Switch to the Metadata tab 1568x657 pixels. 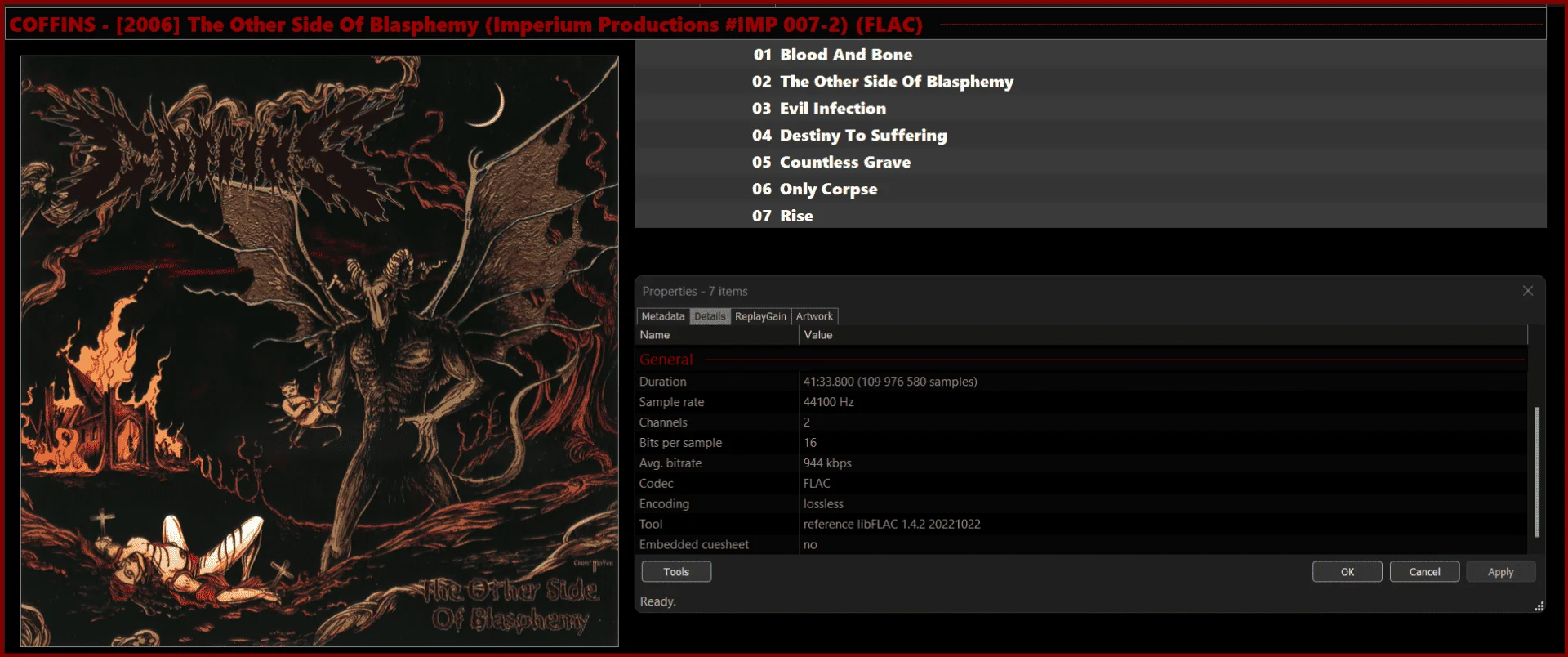pyautogui.click(x=662, y=316)
